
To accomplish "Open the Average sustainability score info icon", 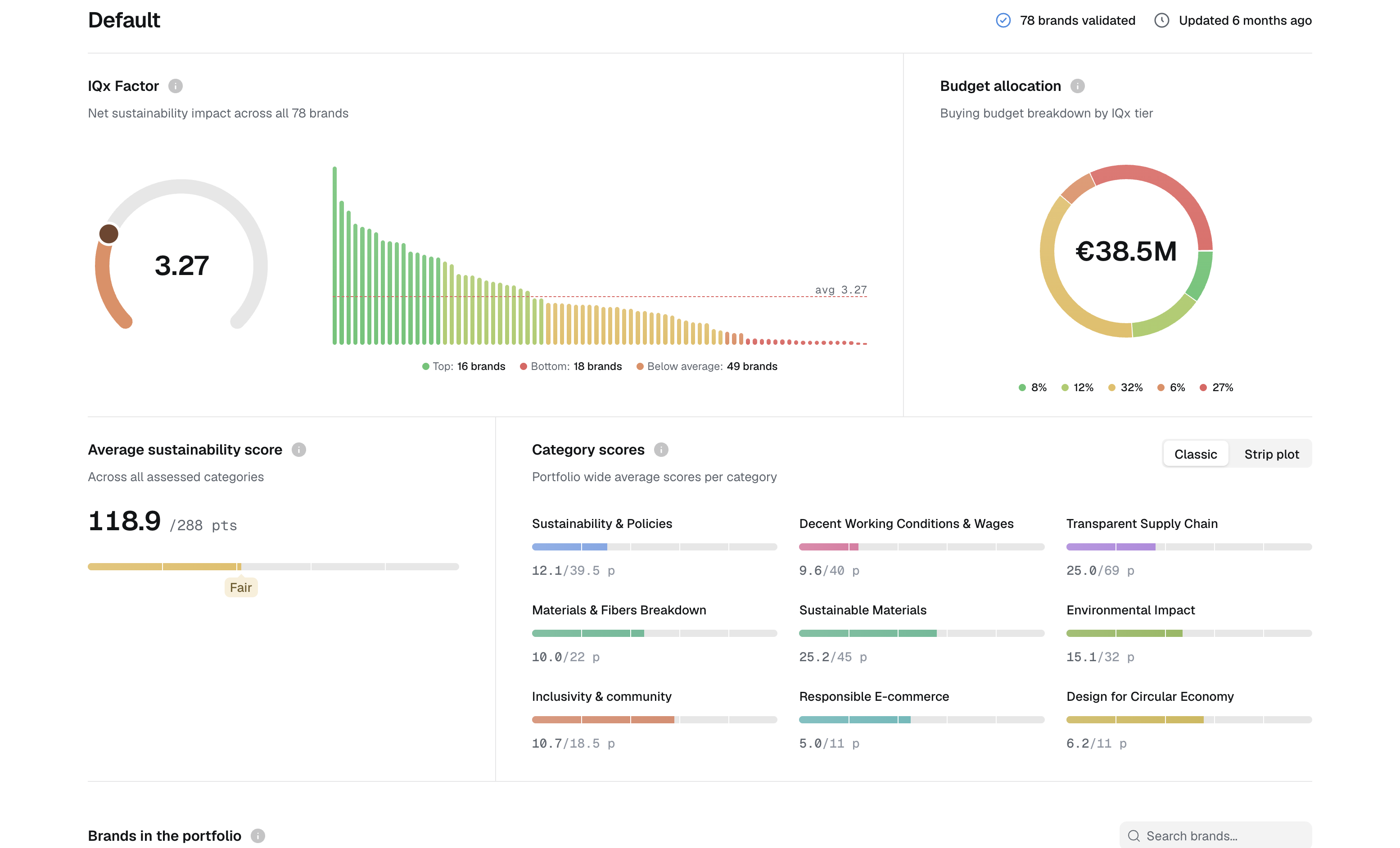I will (299, 450).
